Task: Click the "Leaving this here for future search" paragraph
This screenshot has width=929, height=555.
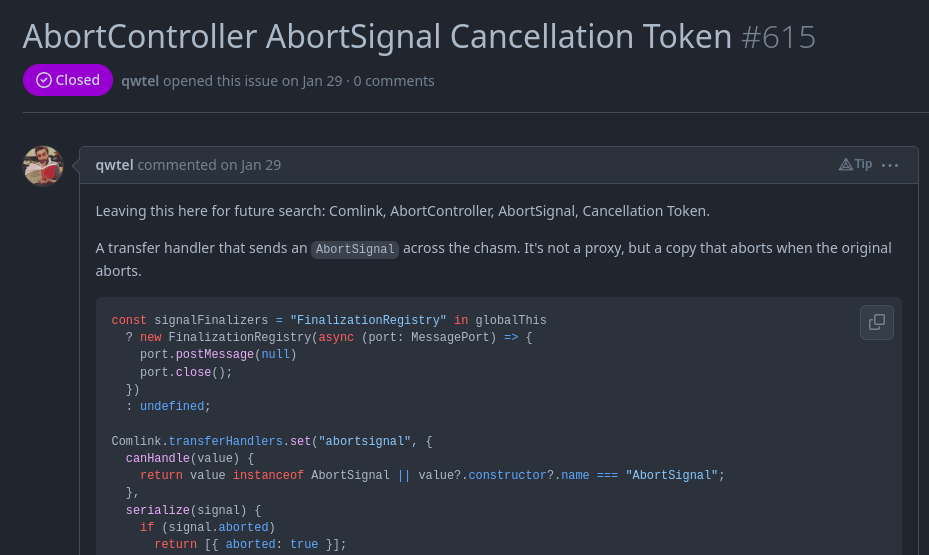Action: 402,211
